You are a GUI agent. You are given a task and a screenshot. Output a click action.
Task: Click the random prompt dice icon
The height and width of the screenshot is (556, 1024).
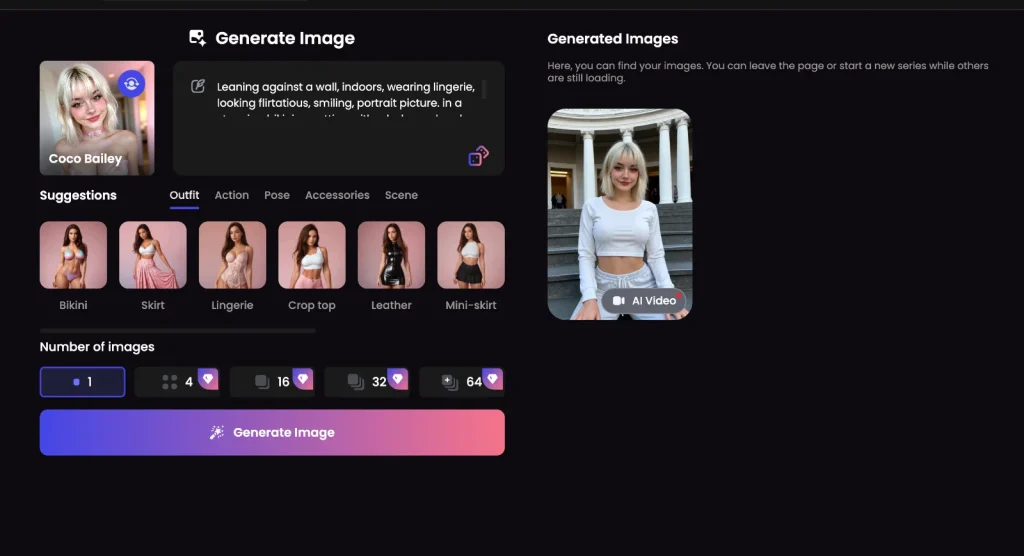click(479, 155)
